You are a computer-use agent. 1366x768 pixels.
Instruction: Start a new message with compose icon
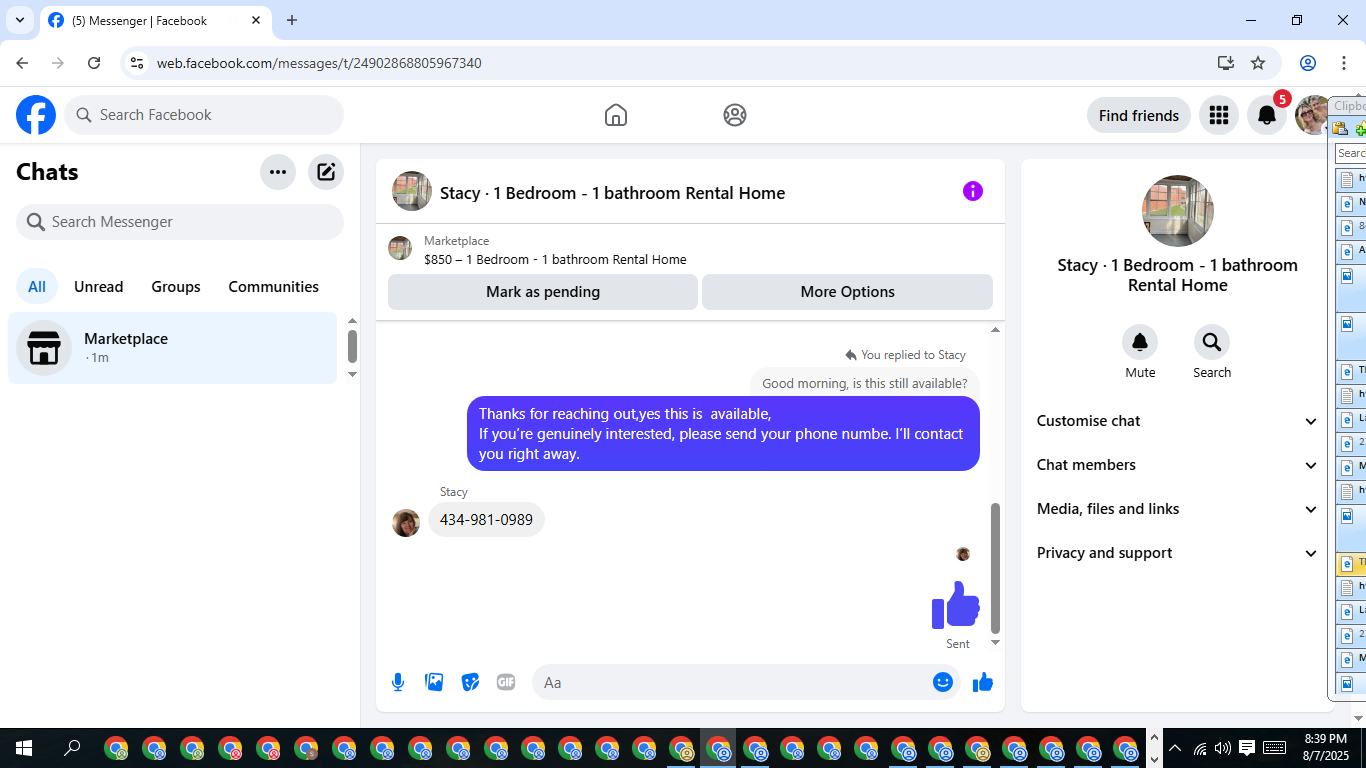pos(326,172)
